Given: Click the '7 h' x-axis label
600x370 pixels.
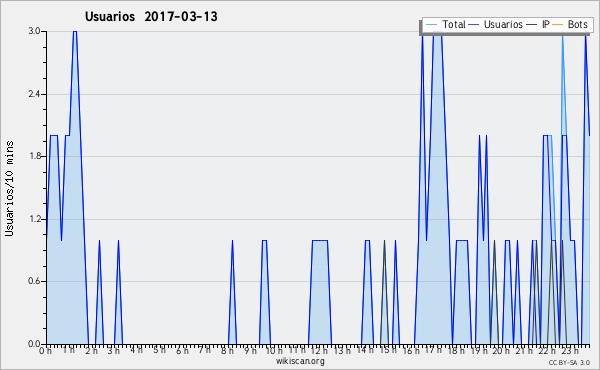Looking at the screenshot, I should pyautogui.click(x=205, y=351).
